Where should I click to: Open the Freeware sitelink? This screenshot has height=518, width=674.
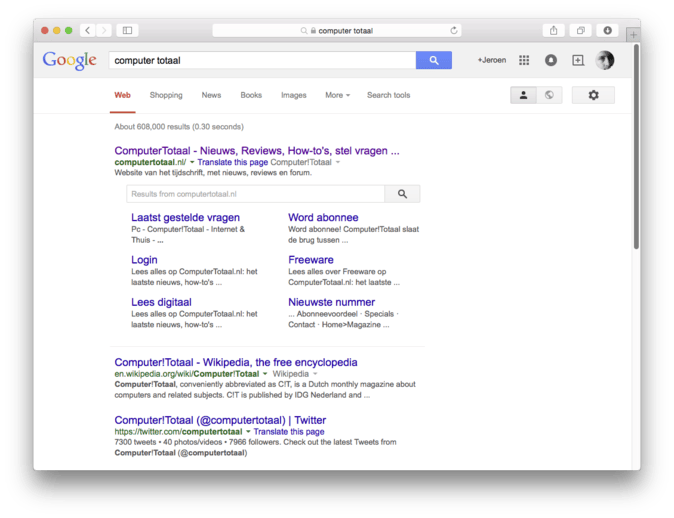click(311, 260)
